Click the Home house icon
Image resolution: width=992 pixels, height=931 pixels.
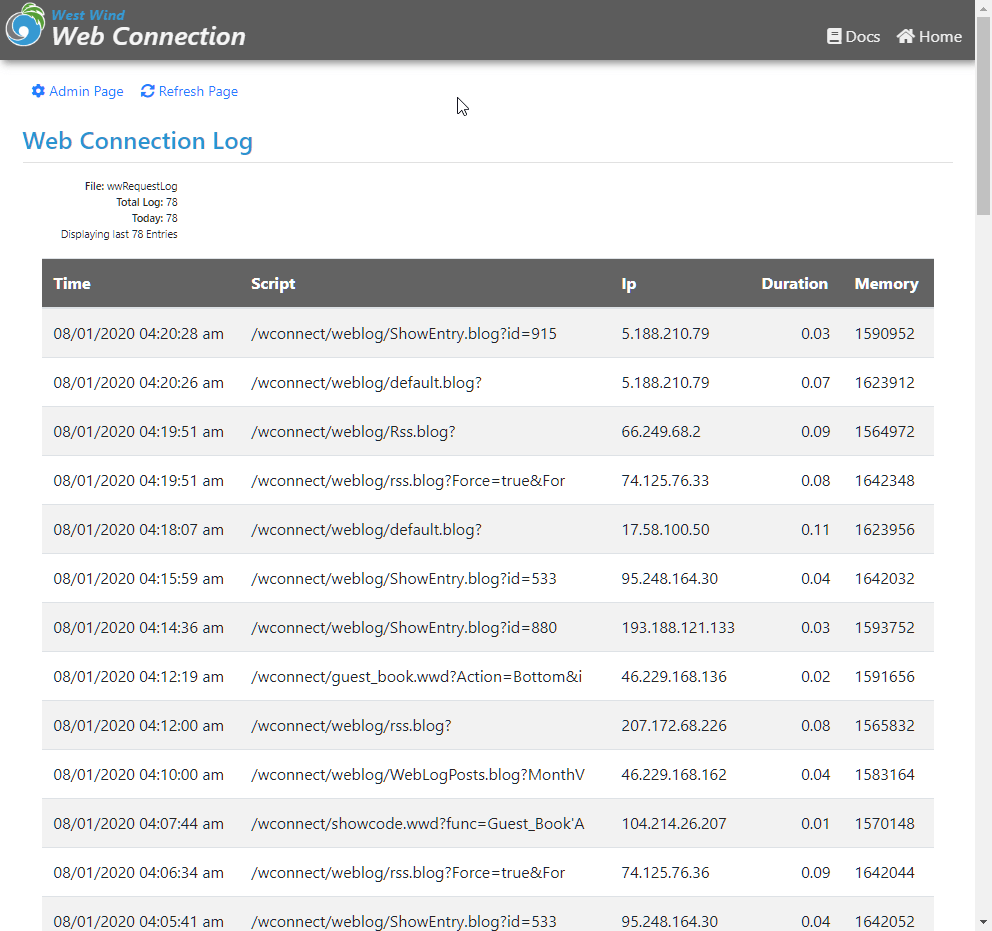pyautogui.click(x=906, y=37)
